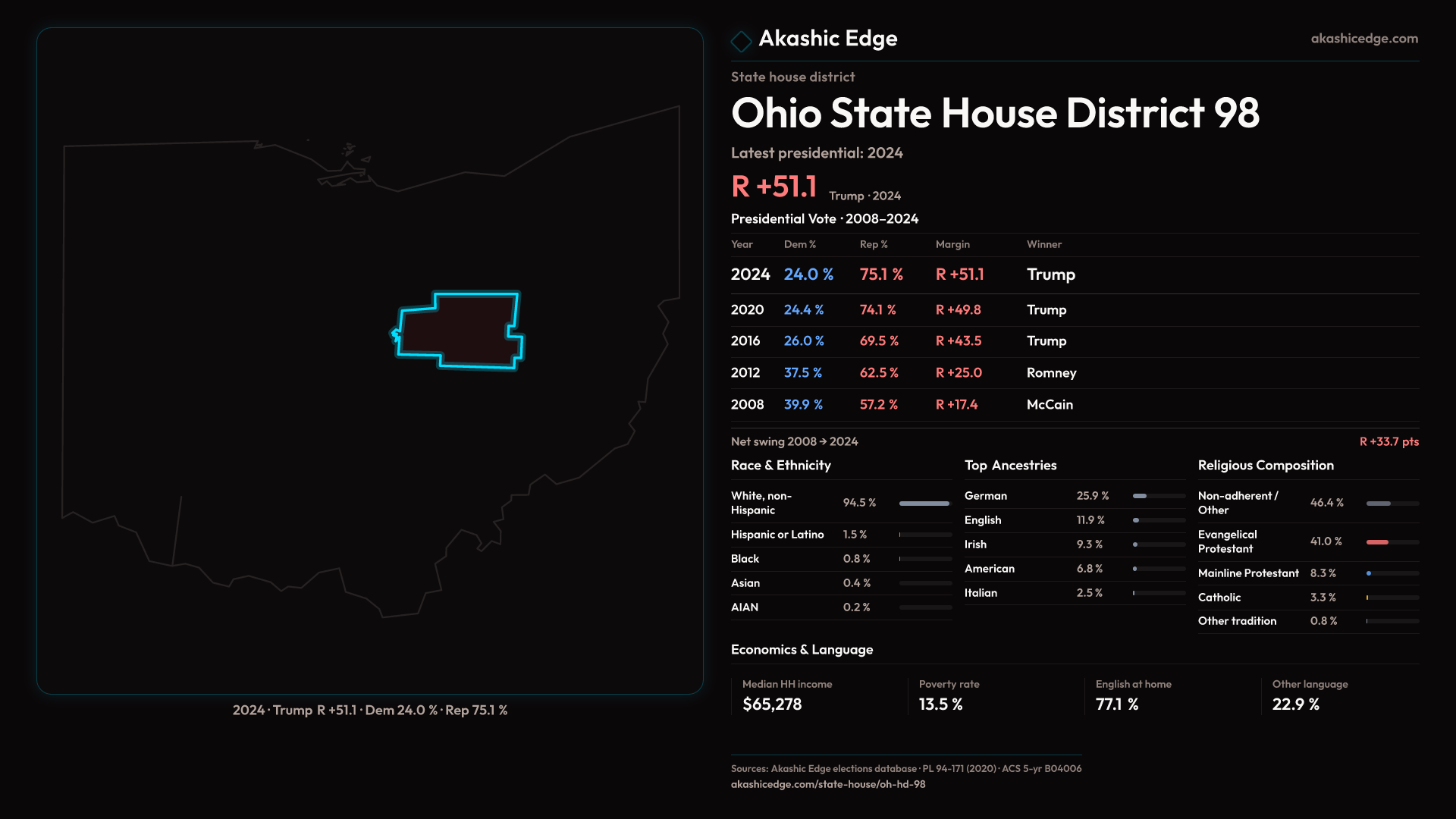
Task: Click the Median HH income value
Action: click(772, 704)
